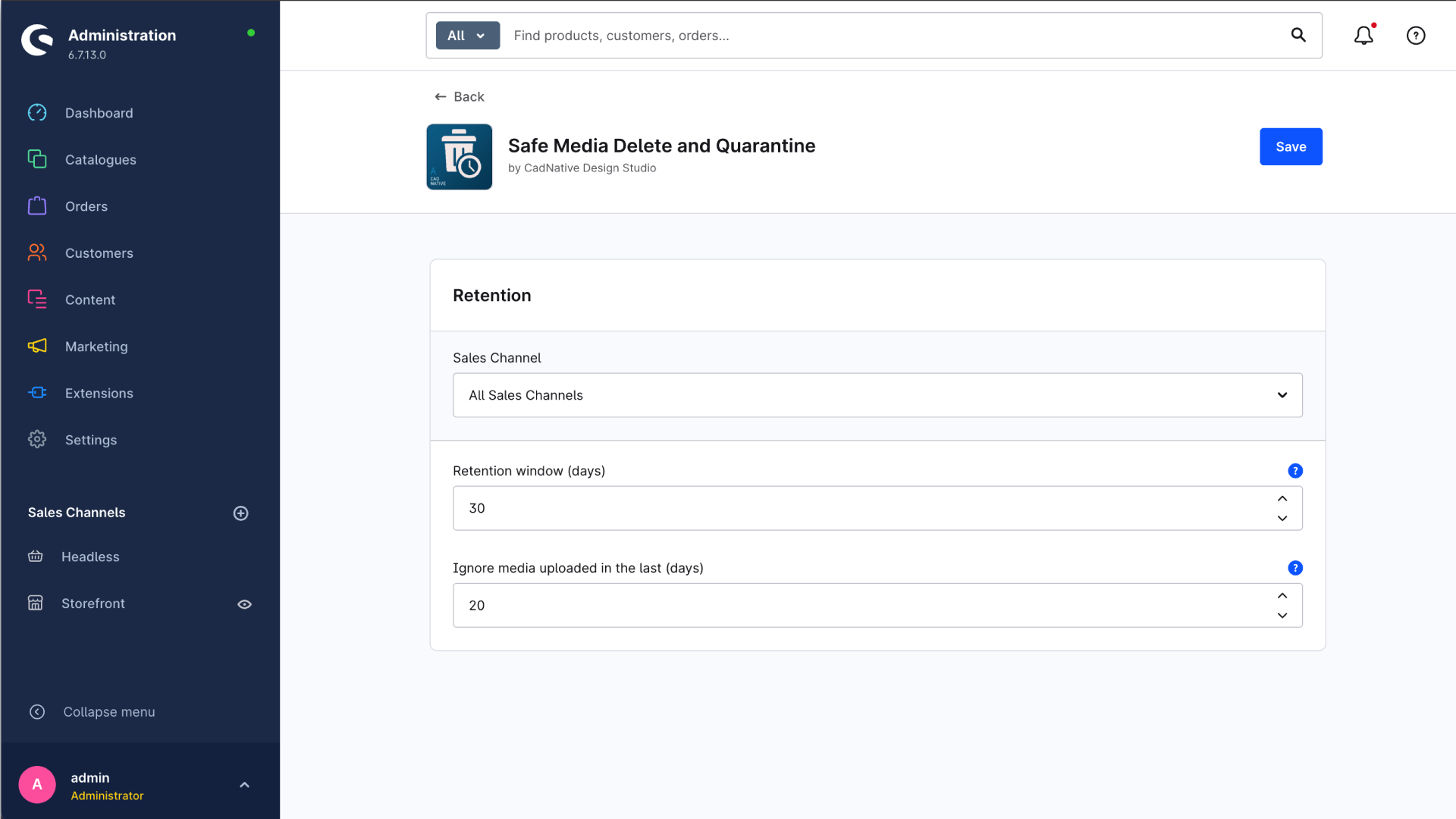Click the Content icon in sidebar
Screen dimensions: 1456x819
[x=37, y=300]
